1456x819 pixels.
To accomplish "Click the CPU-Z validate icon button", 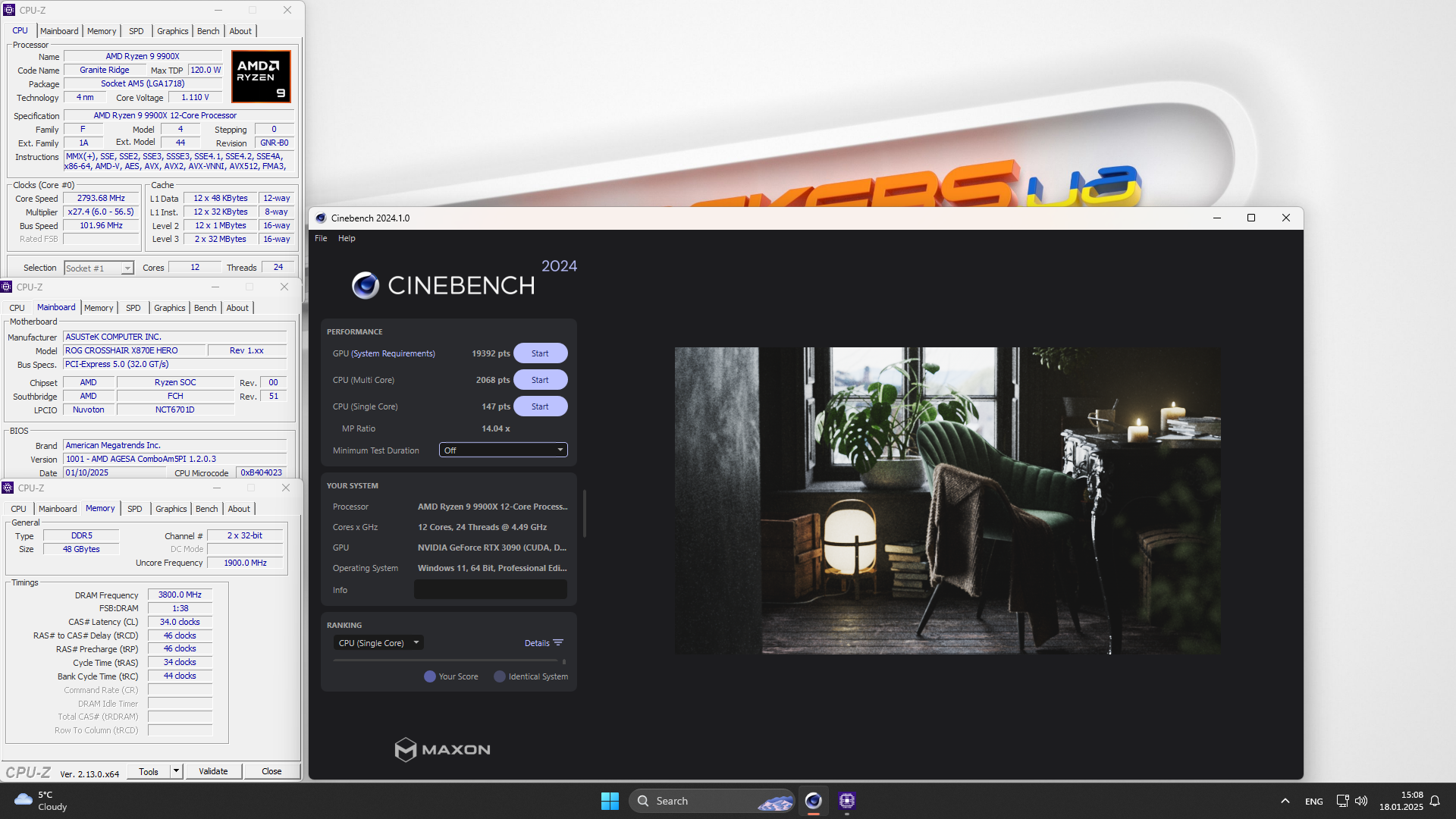I will click(x=212, y=771).
